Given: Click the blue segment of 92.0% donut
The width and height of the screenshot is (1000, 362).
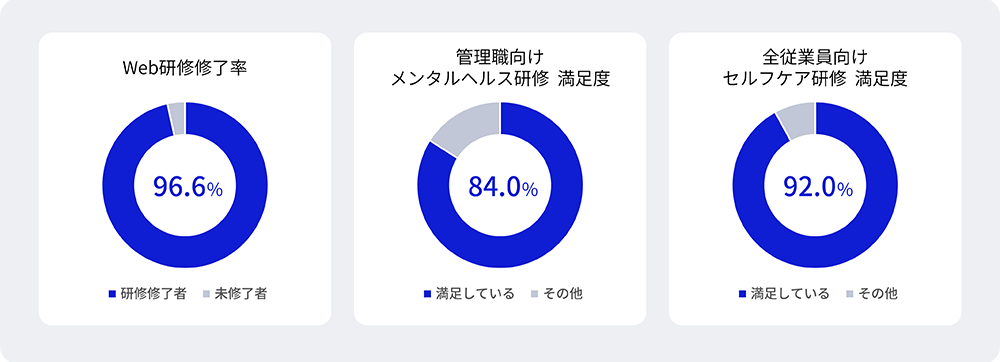Looking at the screenshot, I should coord(815,250).
